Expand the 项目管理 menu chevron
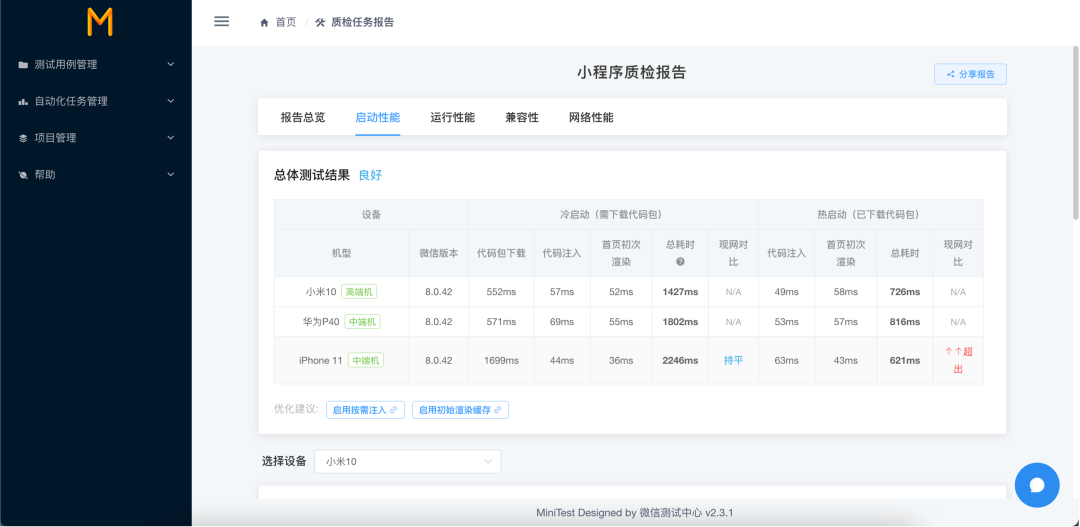The image size is (1080, 527). (171, 138)
